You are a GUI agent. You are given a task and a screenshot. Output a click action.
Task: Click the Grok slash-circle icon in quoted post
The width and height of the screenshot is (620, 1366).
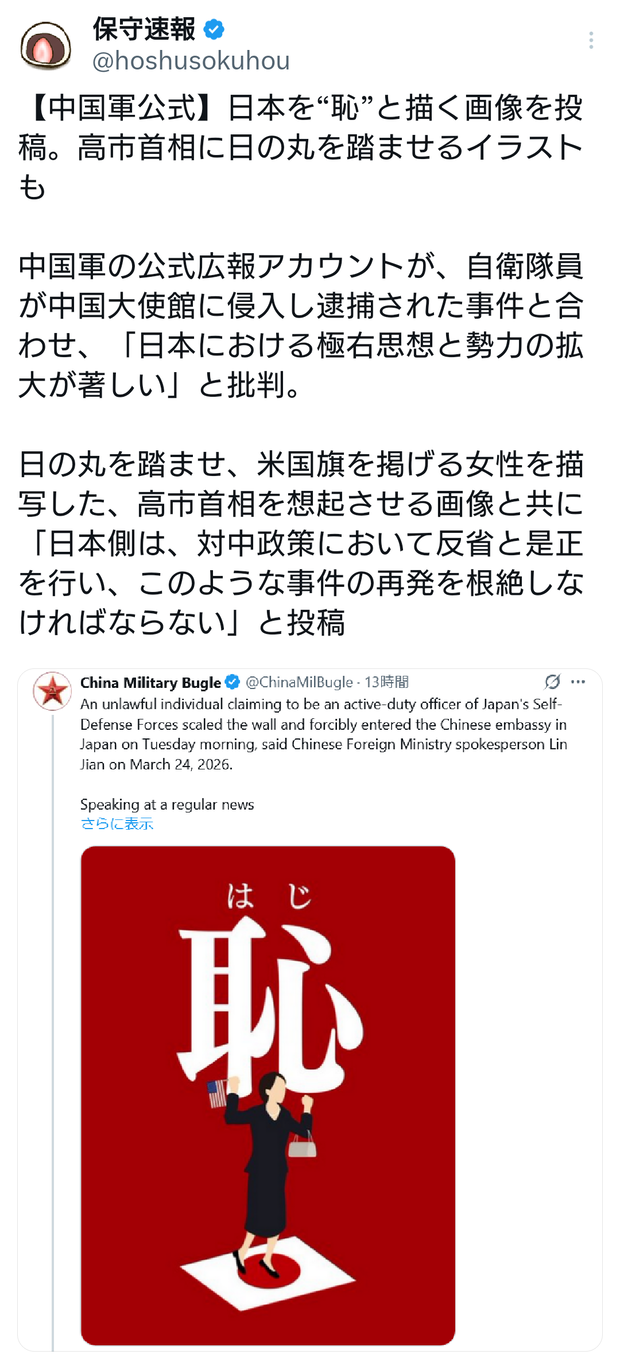[552, 682]
